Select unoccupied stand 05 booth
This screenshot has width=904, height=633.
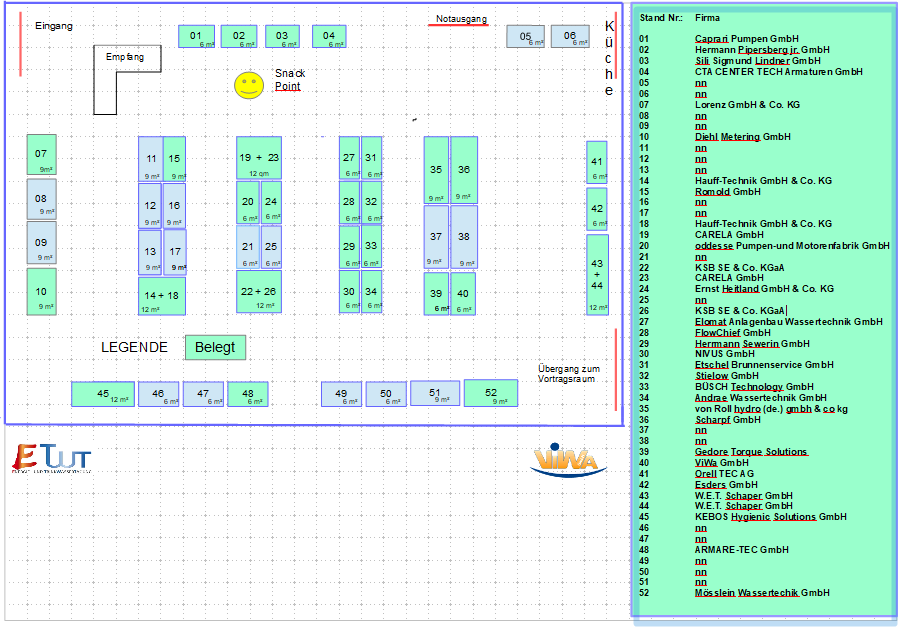point(525,36)
